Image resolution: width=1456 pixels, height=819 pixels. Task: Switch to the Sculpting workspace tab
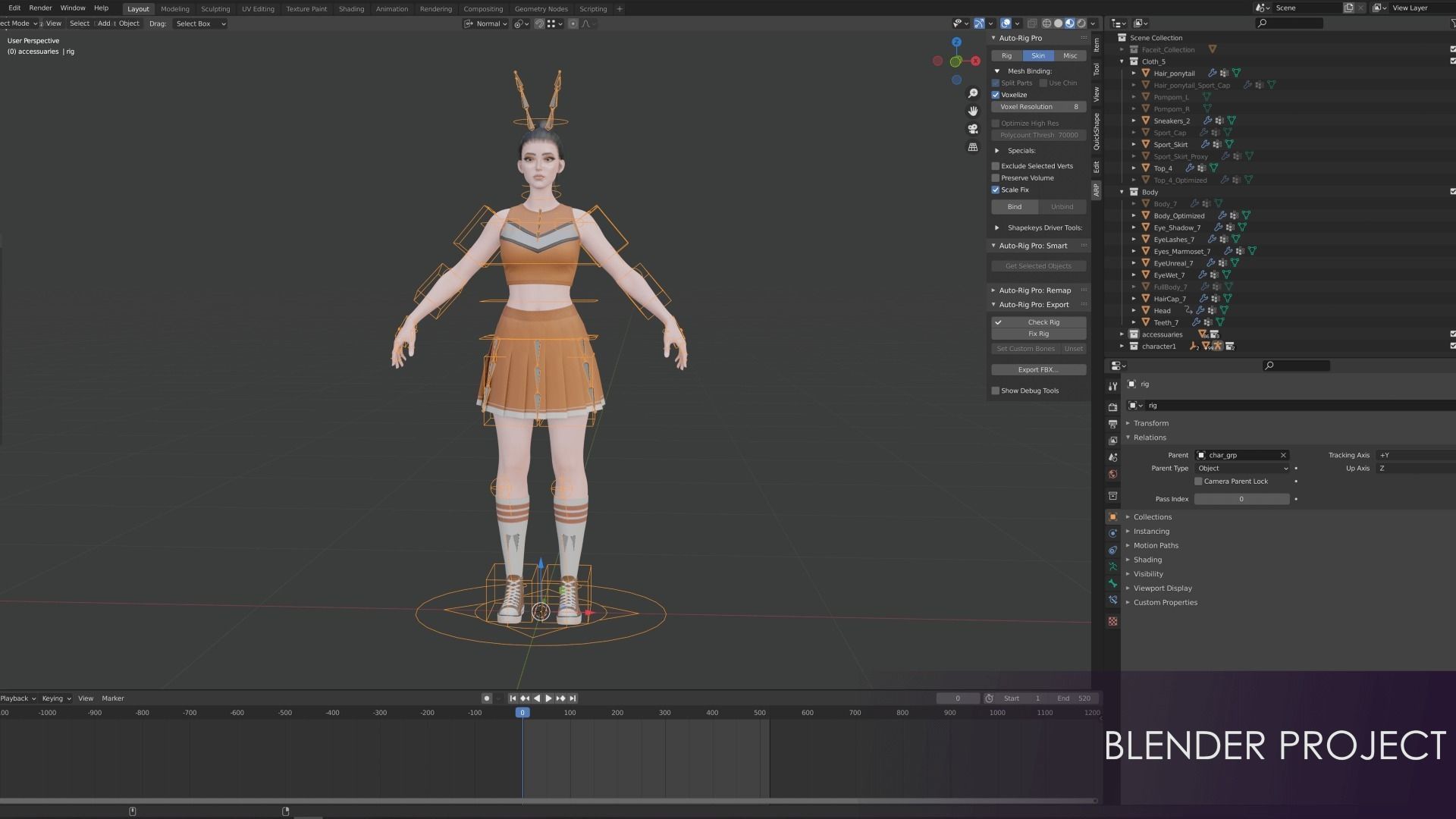215,9
